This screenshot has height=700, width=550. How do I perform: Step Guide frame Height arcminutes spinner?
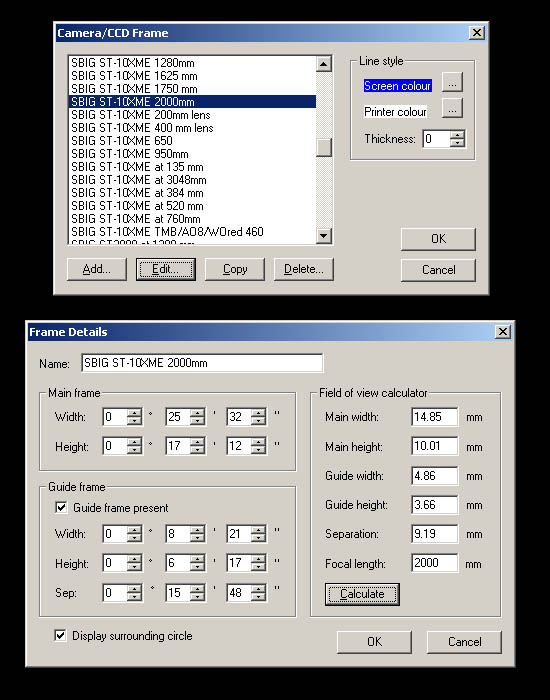[197, 563]
